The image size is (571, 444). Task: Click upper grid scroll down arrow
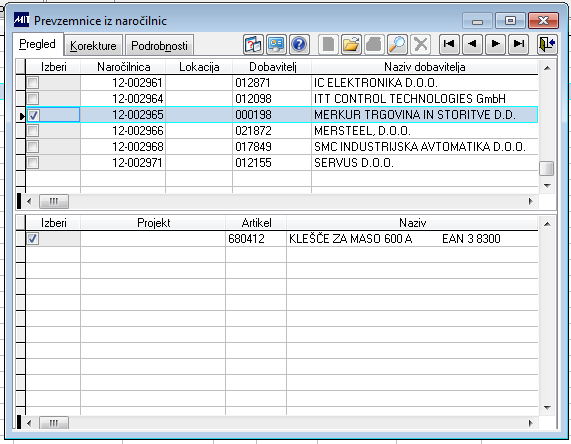point(547,186)
